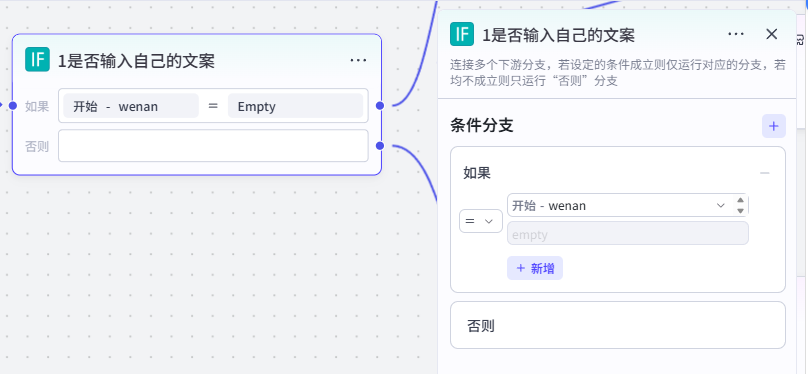
Task: Click the 新增 button to add a condition
Action: [x=535, y=268]
